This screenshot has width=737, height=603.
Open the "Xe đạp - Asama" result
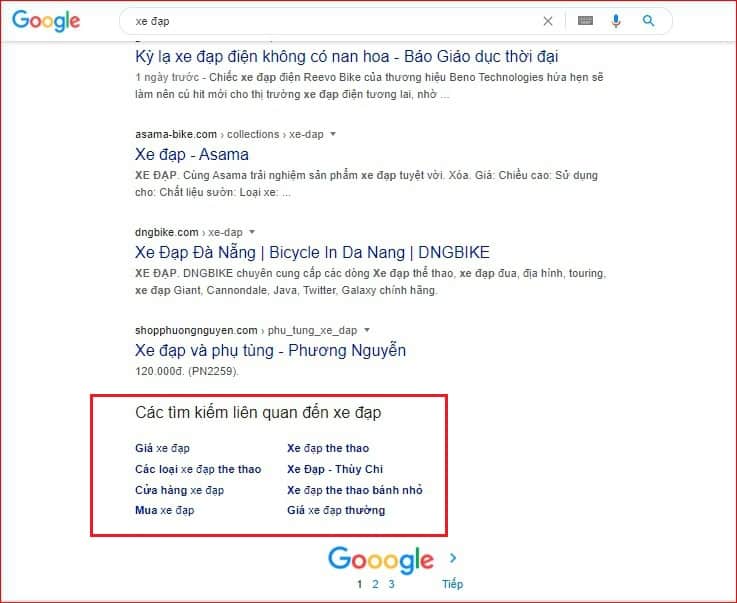pos(192,155)
